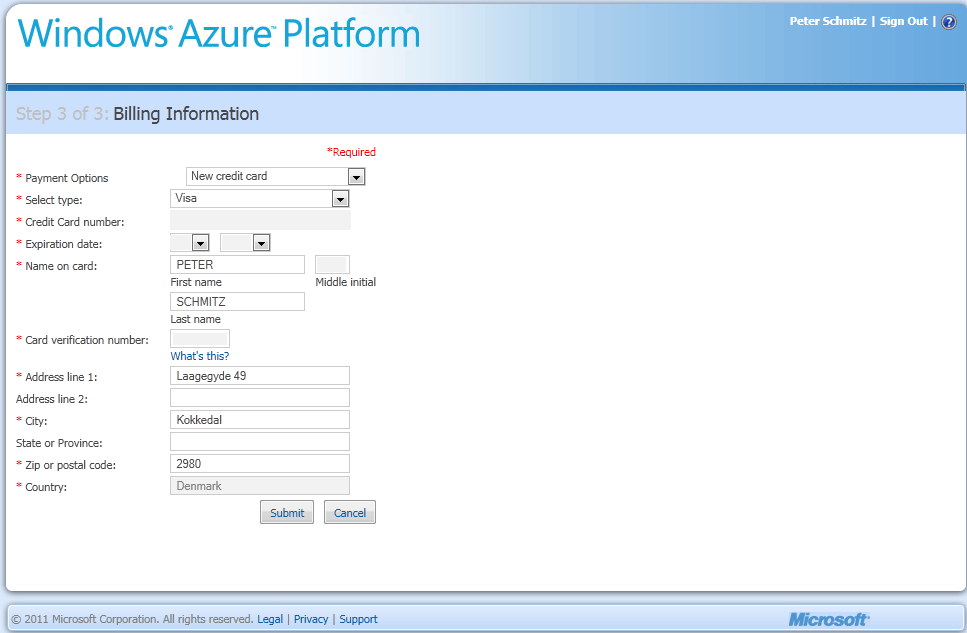
Task: Click the Last name field containing SCHMITZ
Action: point(237,302)
